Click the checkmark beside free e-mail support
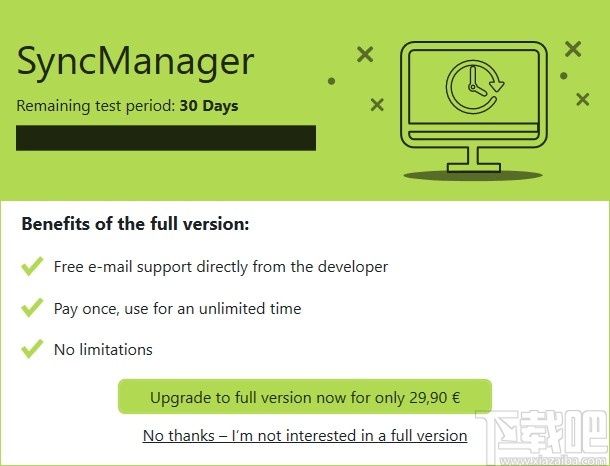This screenshot has width=610, height=466. (x=33, y=266)
